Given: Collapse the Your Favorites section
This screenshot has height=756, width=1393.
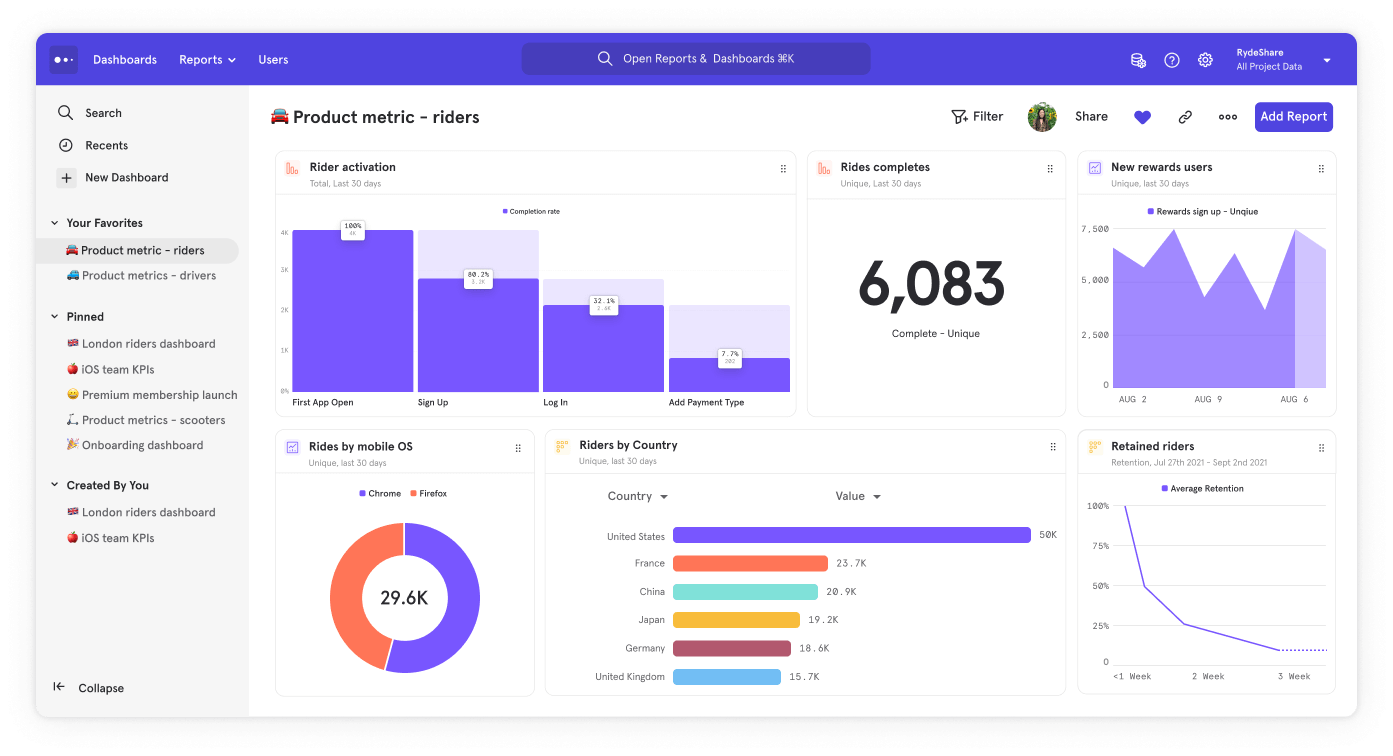Looking at the screenshot, I should pos(55,222).
